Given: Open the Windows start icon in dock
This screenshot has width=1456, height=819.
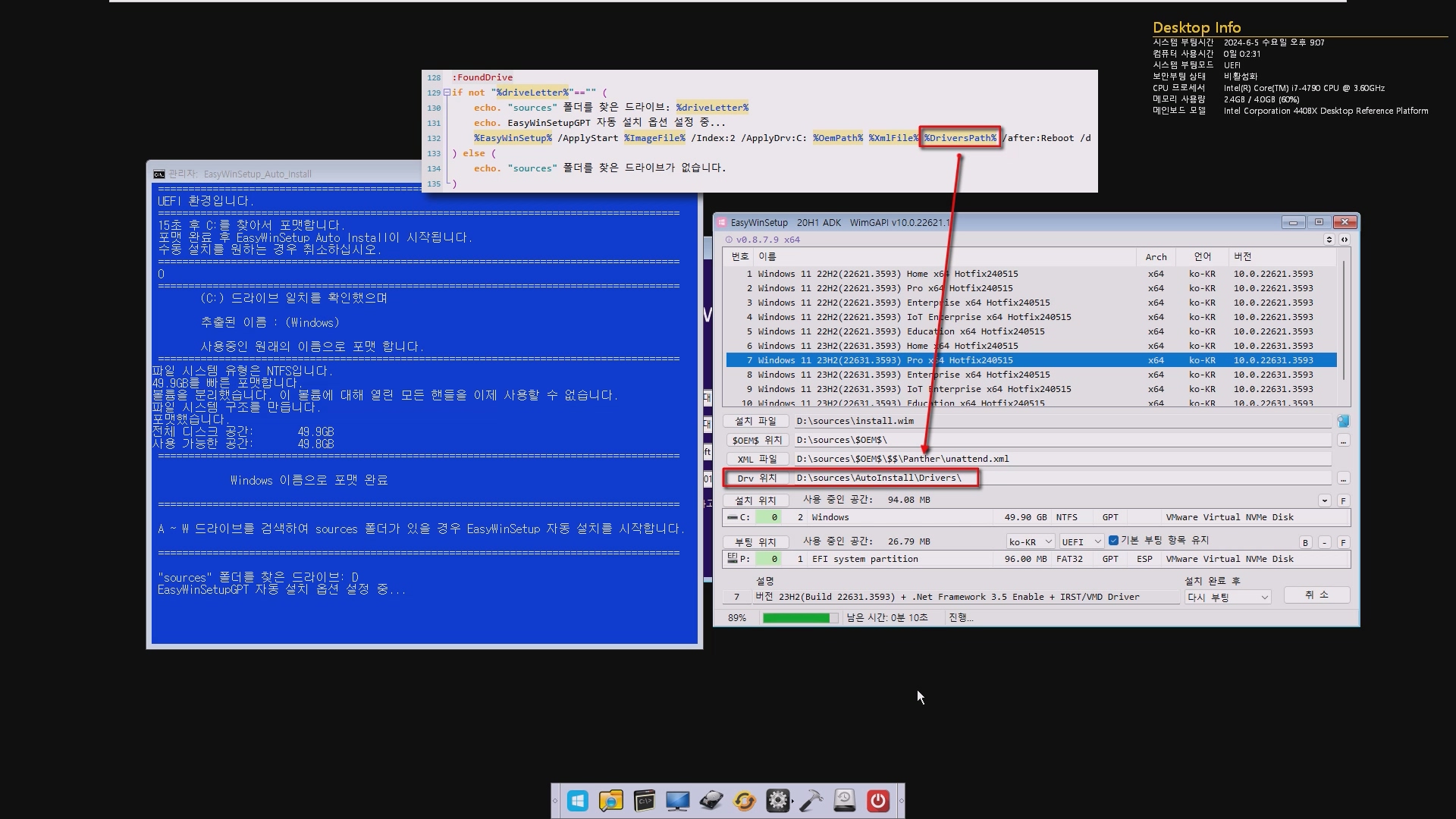Looking at the screenshot, I should [578, 801].
